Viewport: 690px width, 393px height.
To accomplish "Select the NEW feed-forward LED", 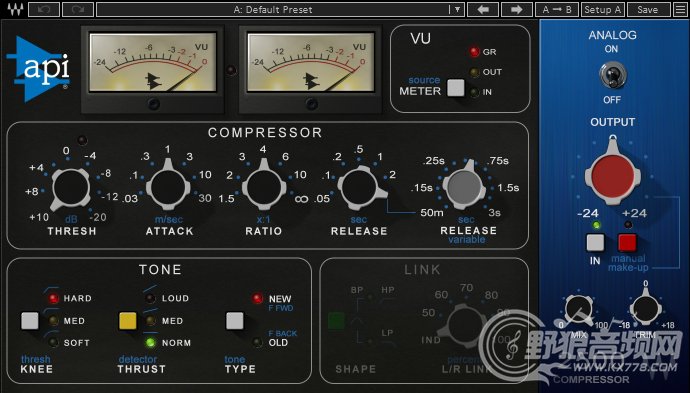I will point(257,299).
